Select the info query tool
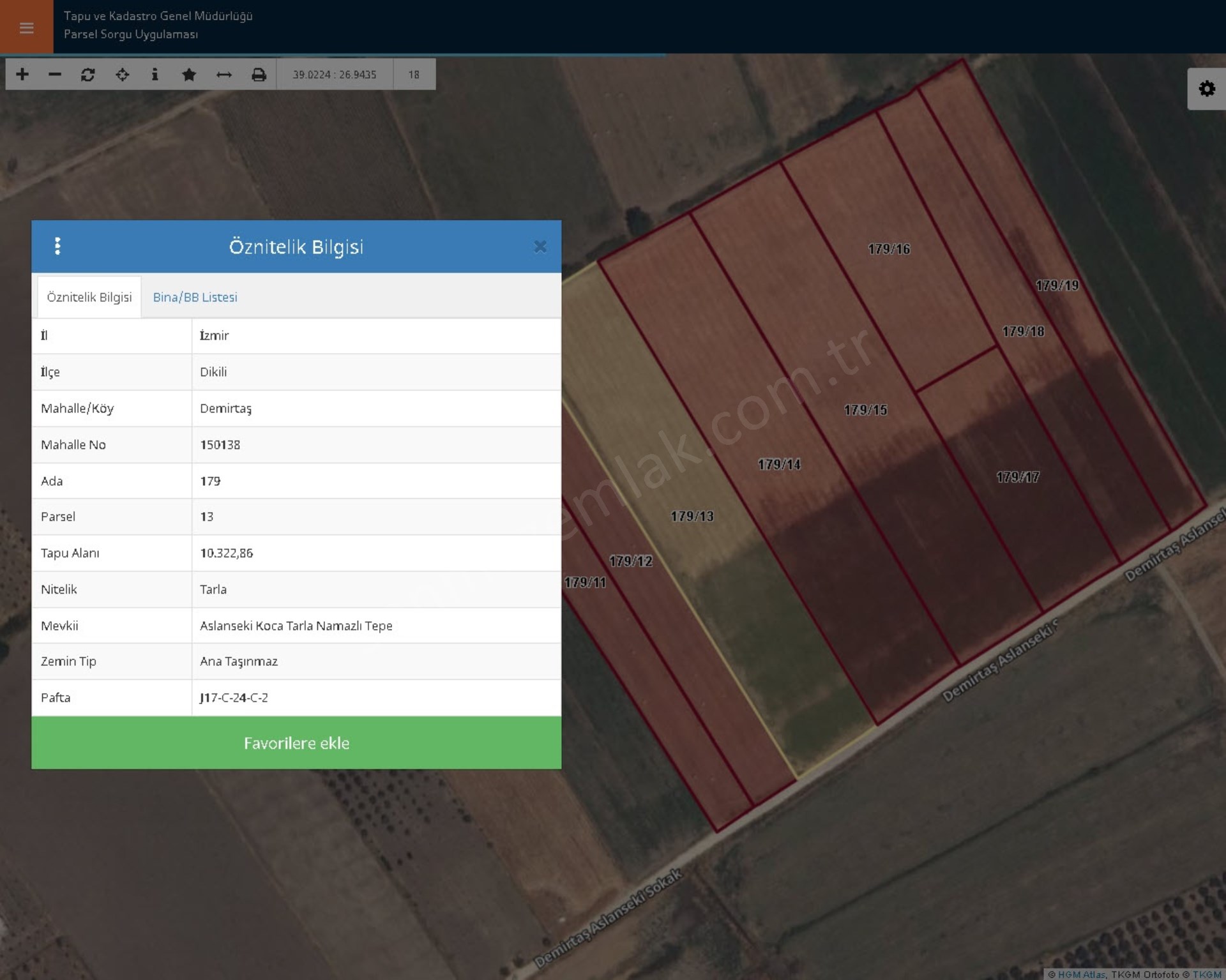 [155, 75]
